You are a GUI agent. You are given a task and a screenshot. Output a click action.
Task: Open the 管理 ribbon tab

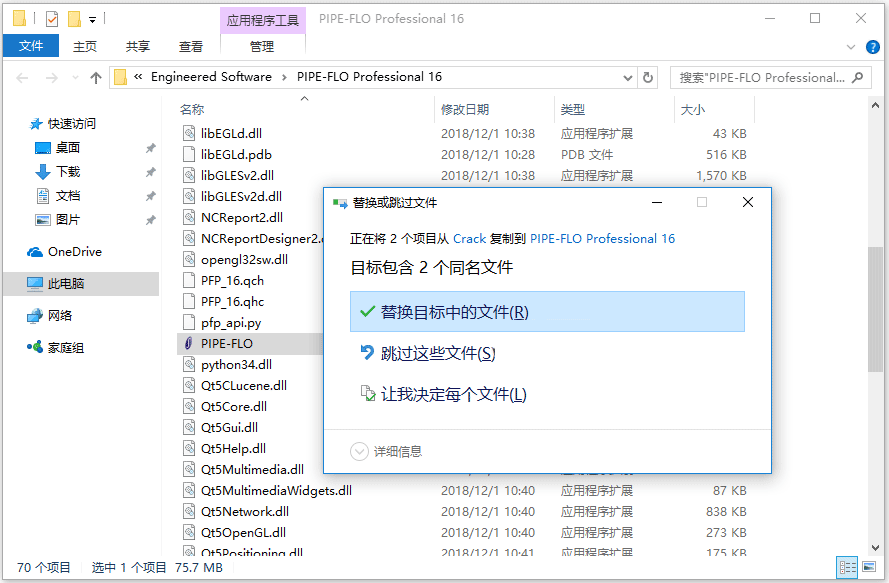(262, 47)
